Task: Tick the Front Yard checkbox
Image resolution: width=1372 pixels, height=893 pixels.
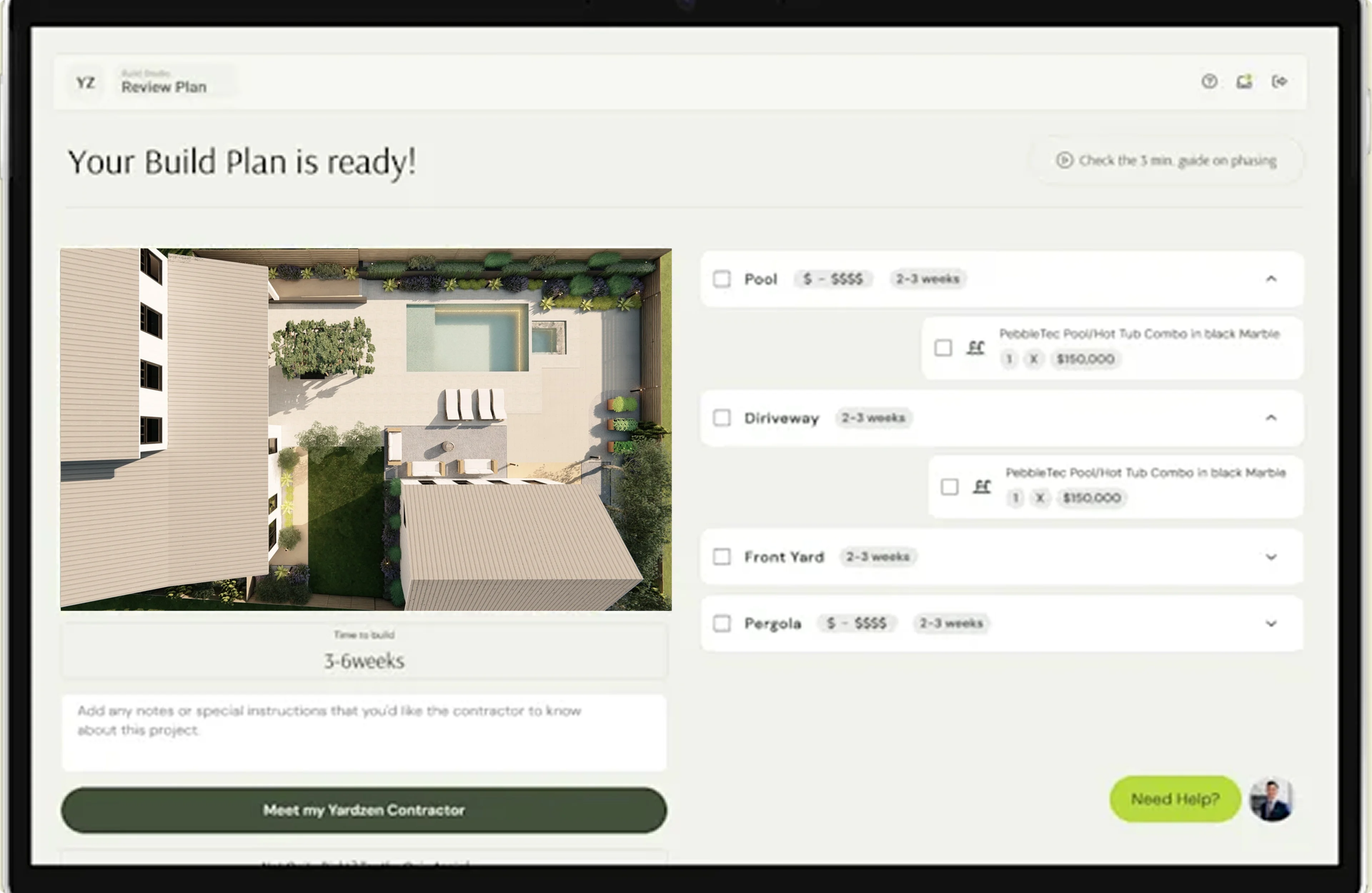Action: point(722,557)
